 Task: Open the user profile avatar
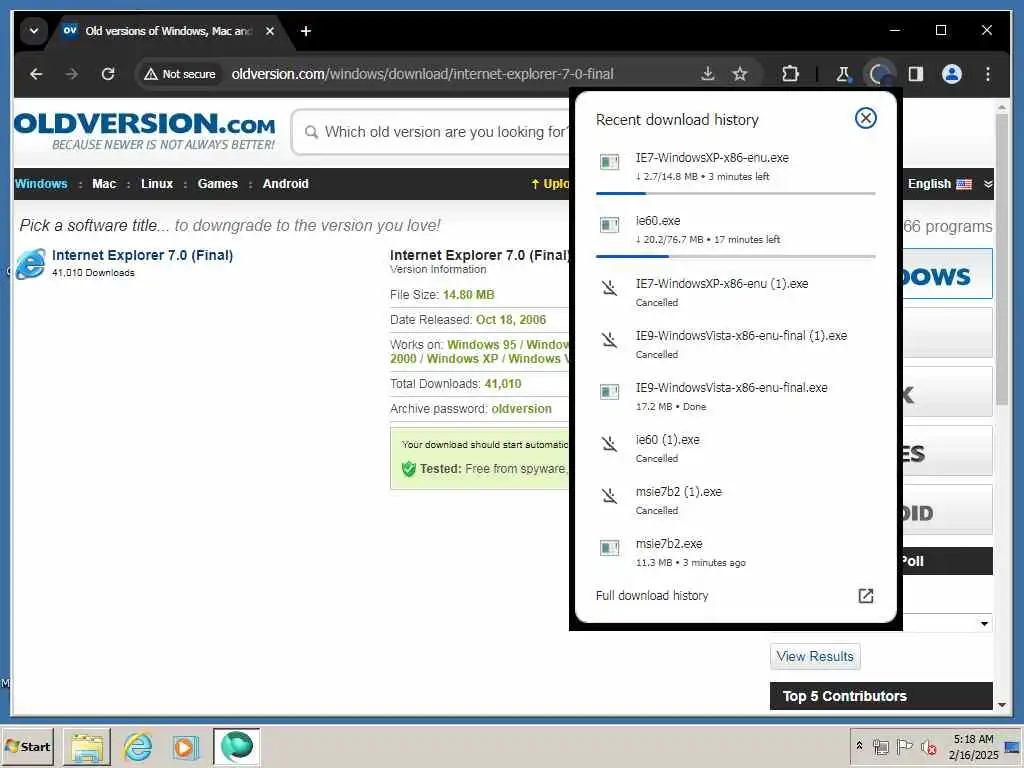tap(952, 74)
